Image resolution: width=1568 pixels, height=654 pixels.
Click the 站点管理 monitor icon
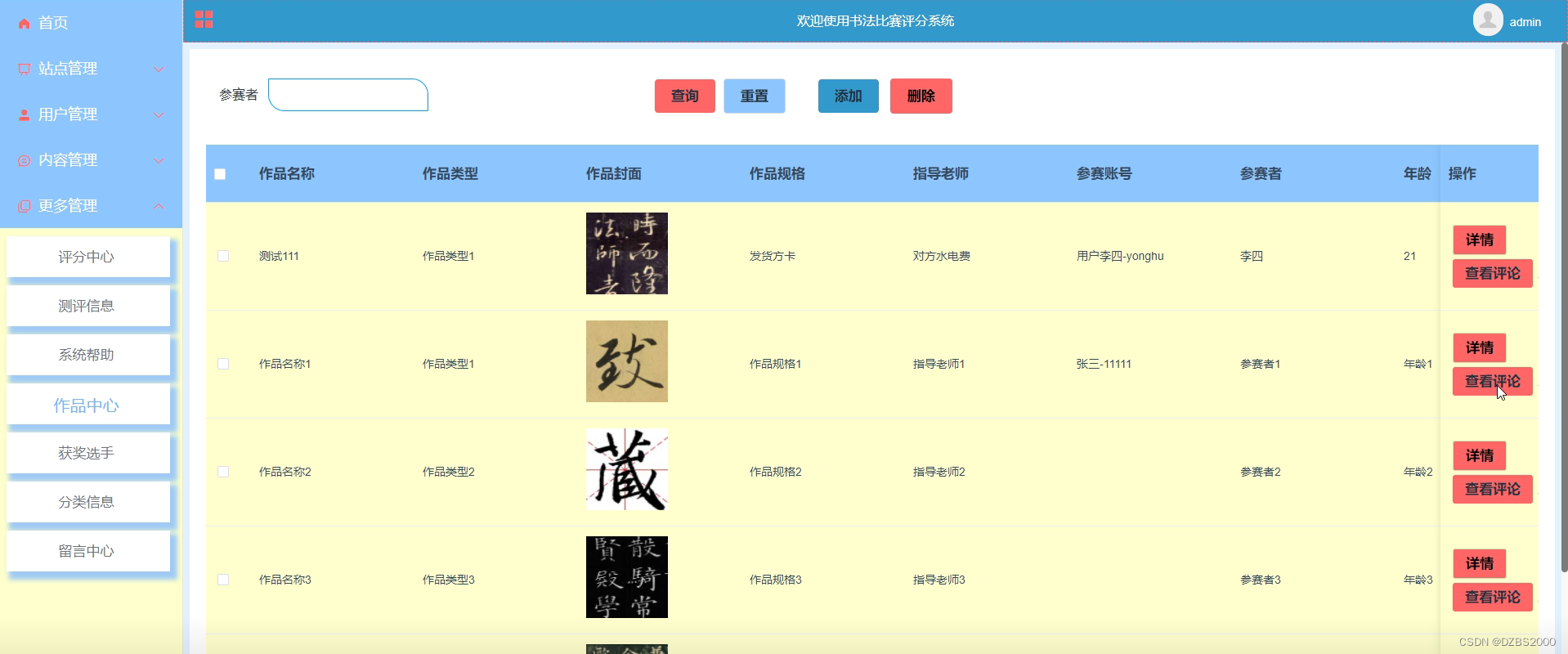pyautogui.click(x=25, y=69)
